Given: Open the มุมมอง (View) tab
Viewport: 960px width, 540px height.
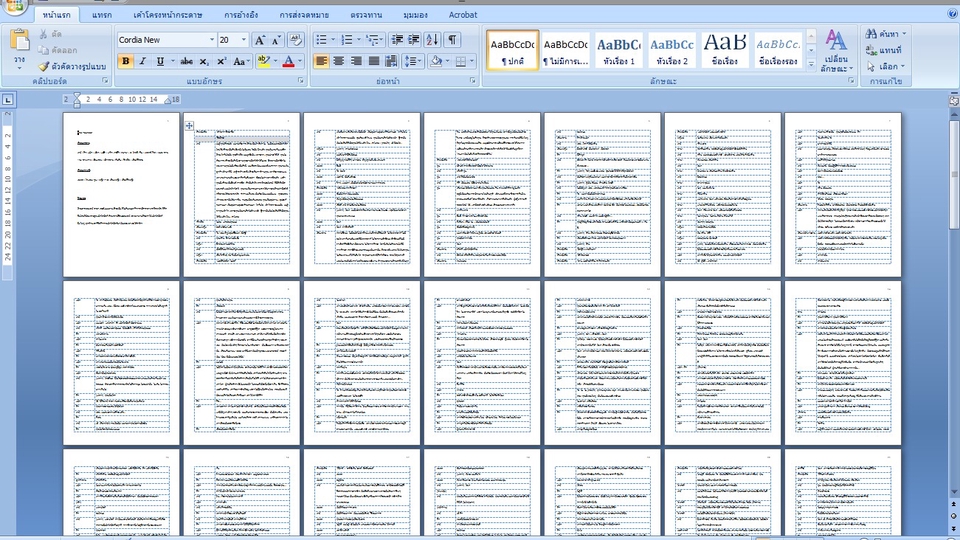Looking at the screenshot, I should pyautogui.click(x=416, y=15).
